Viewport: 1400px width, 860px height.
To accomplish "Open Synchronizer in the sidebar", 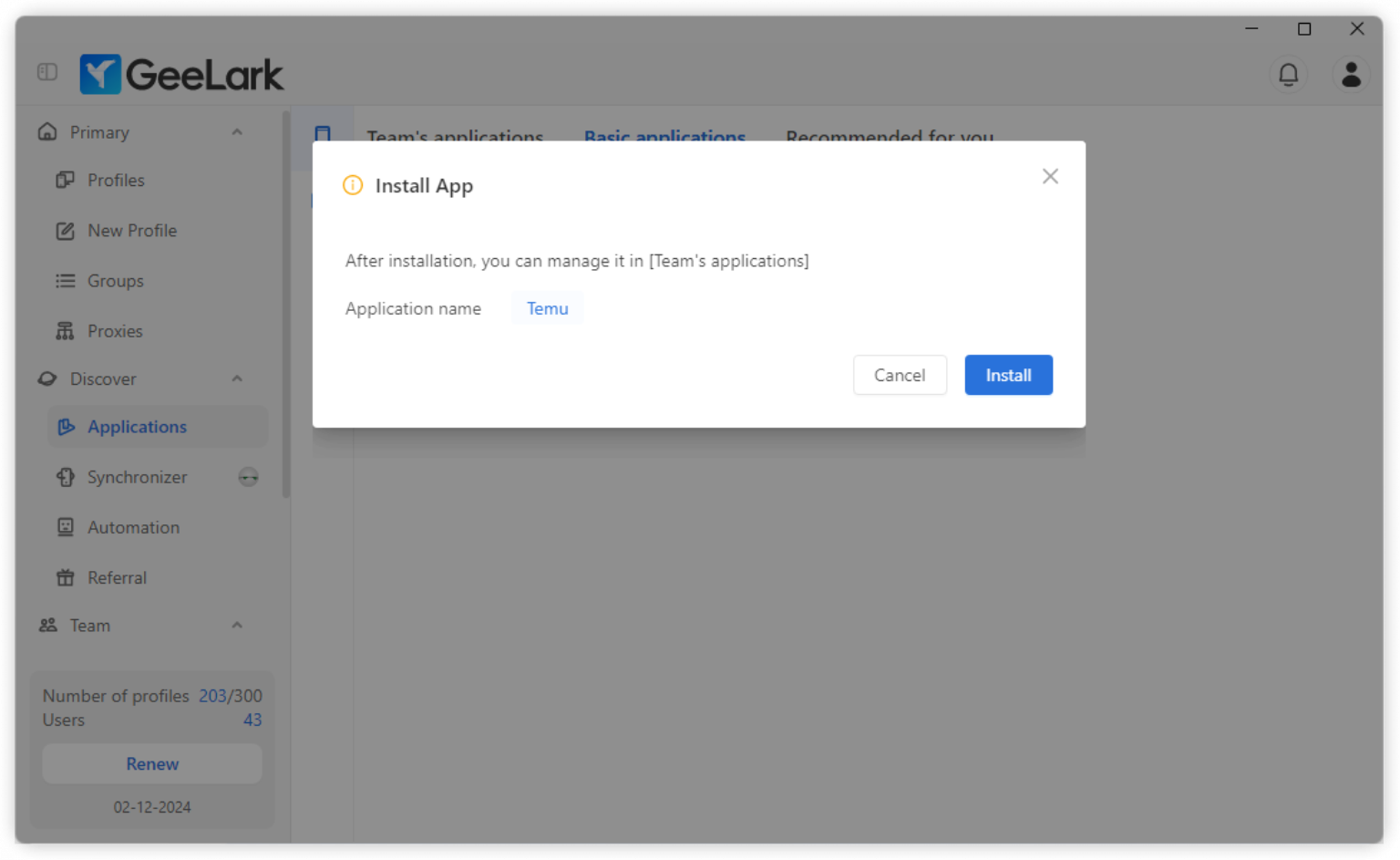I will pos(157,477).
